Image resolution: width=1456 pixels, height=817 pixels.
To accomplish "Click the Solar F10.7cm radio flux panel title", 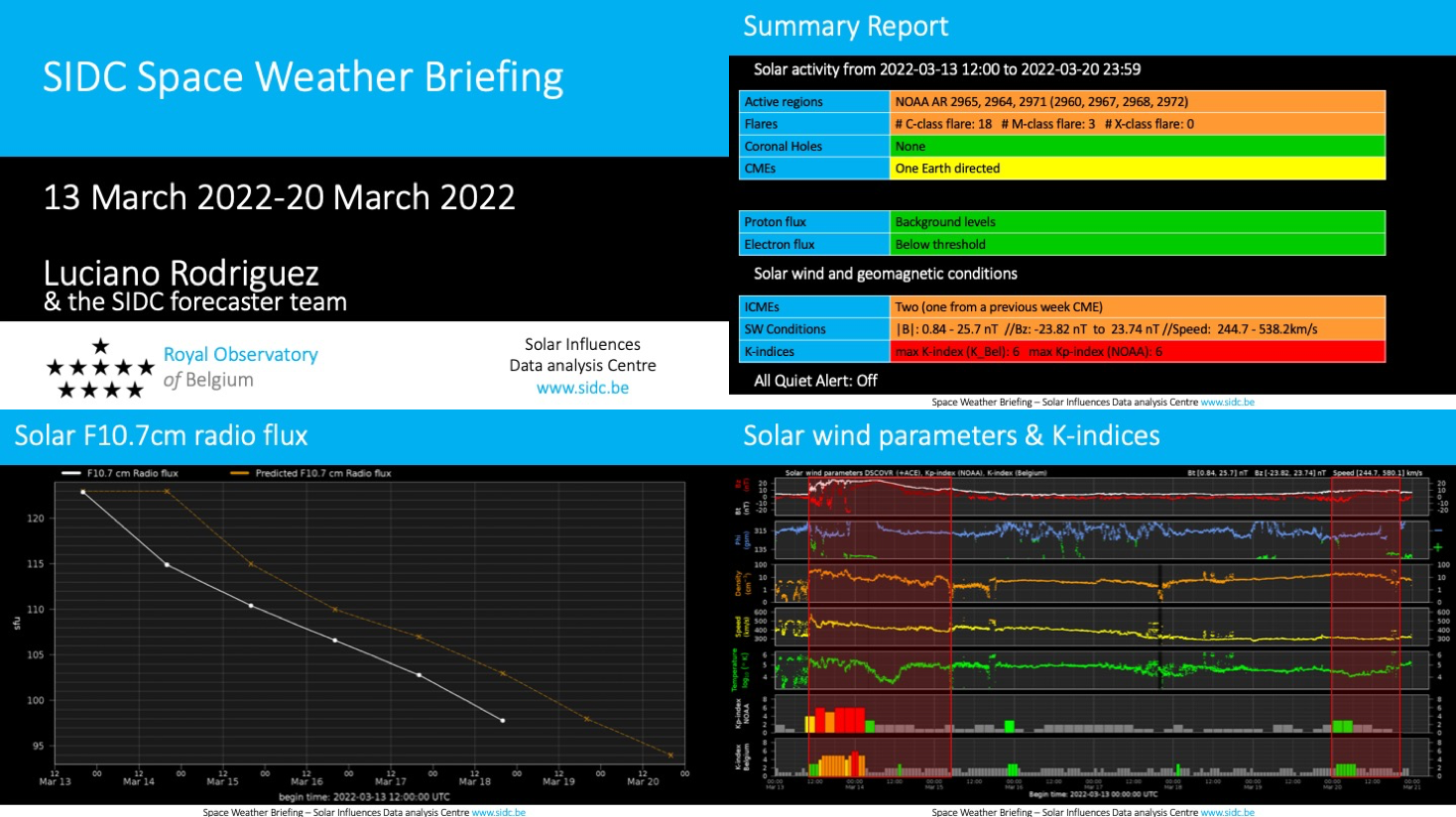I will [161, 435].
